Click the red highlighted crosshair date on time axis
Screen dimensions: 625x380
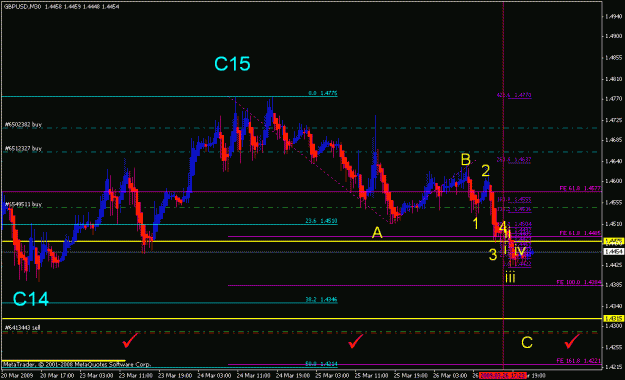[x=503, y=376]
